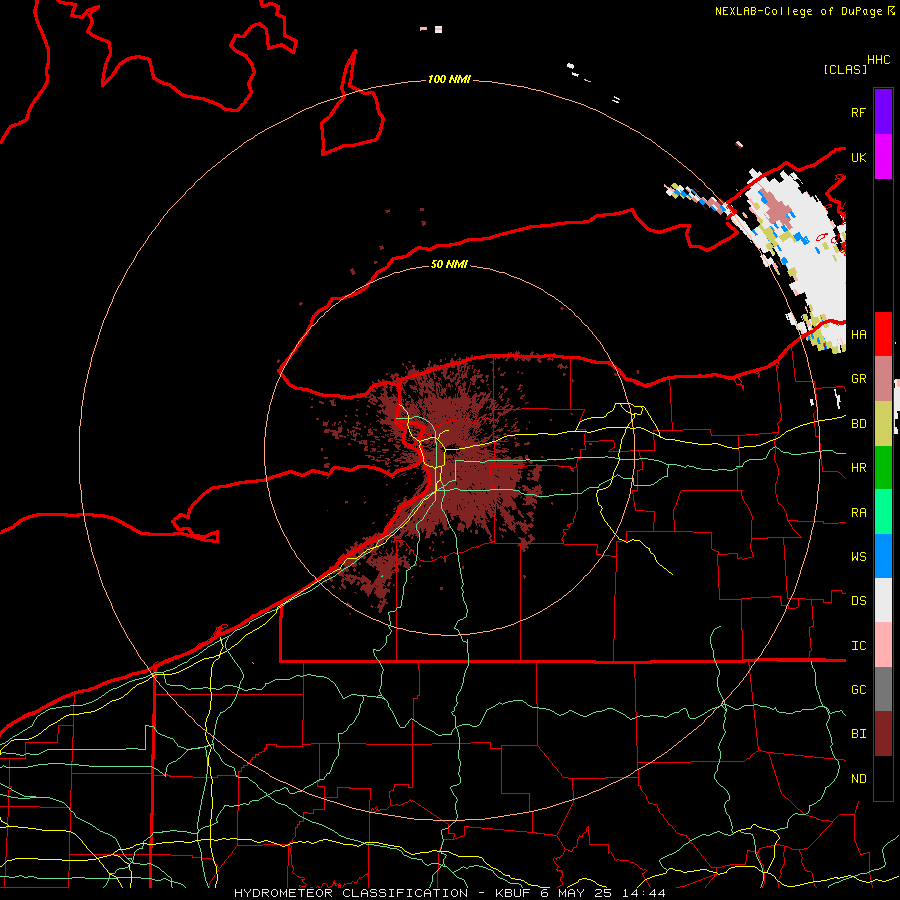Click the GR legend label

(858, 379)
